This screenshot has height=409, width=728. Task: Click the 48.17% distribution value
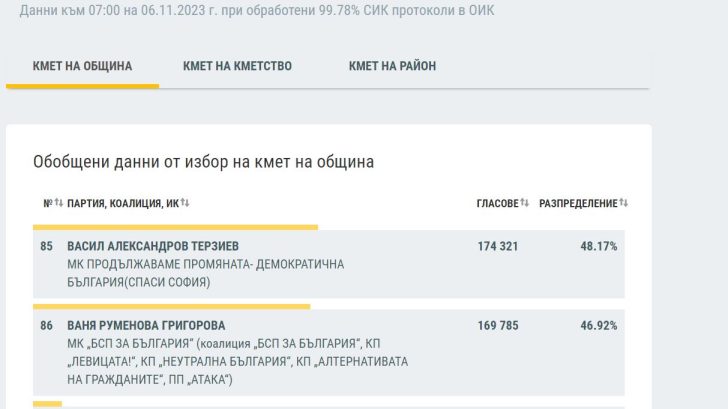(x=599, y=246)
